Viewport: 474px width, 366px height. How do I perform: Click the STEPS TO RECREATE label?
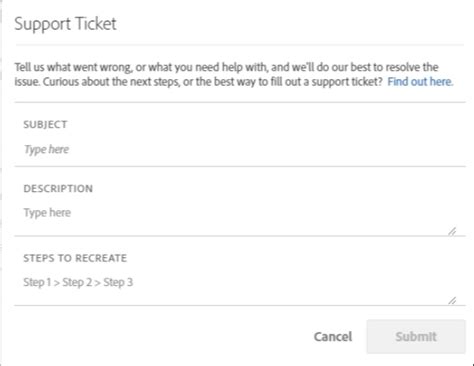click(75, 258)
